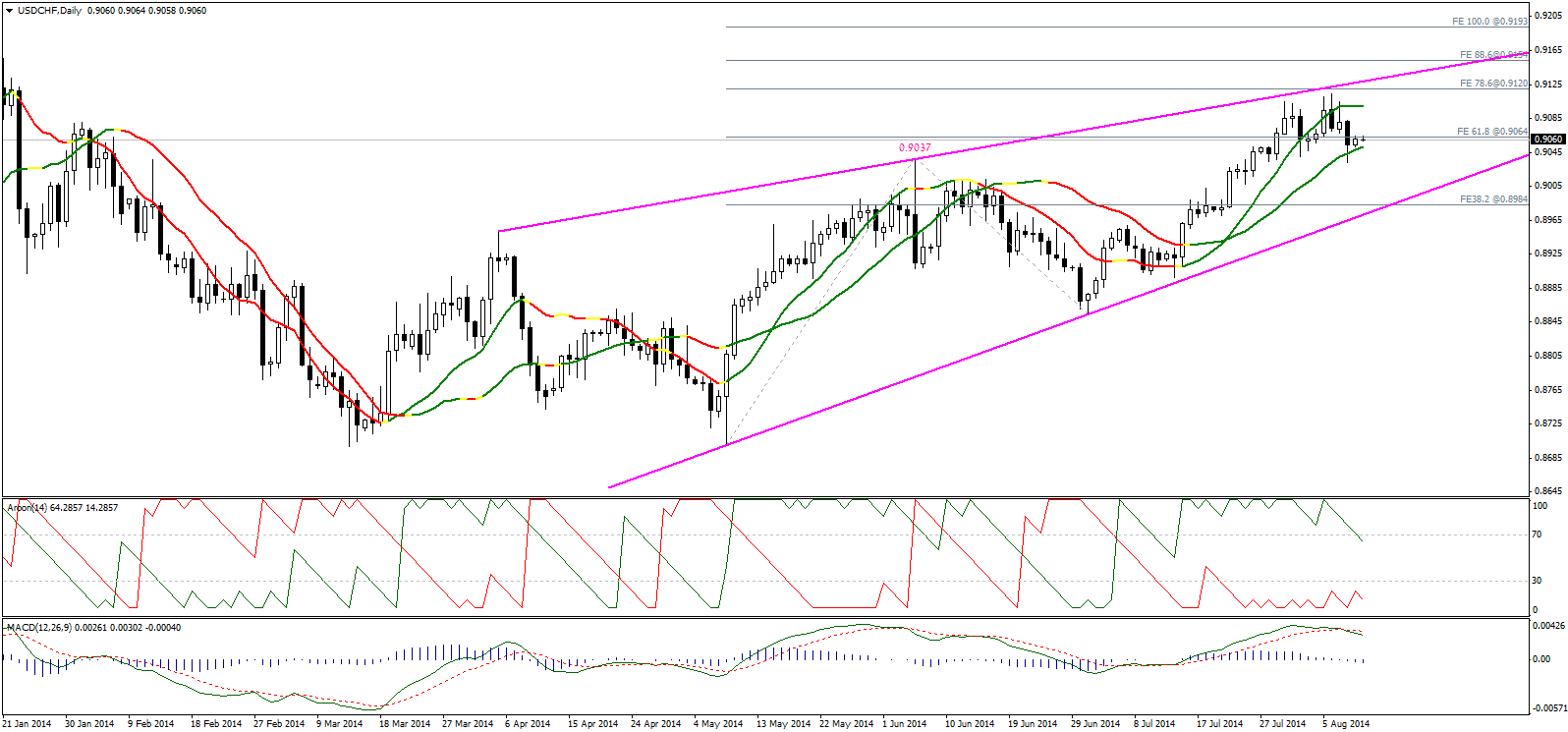Click the 27 Jul 2014 date label

1282,724
